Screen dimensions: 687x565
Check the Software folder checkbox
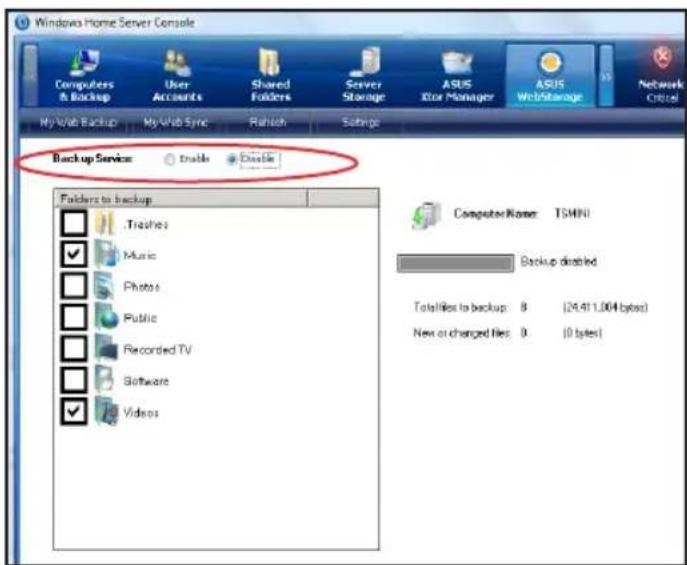coord(74,380)
